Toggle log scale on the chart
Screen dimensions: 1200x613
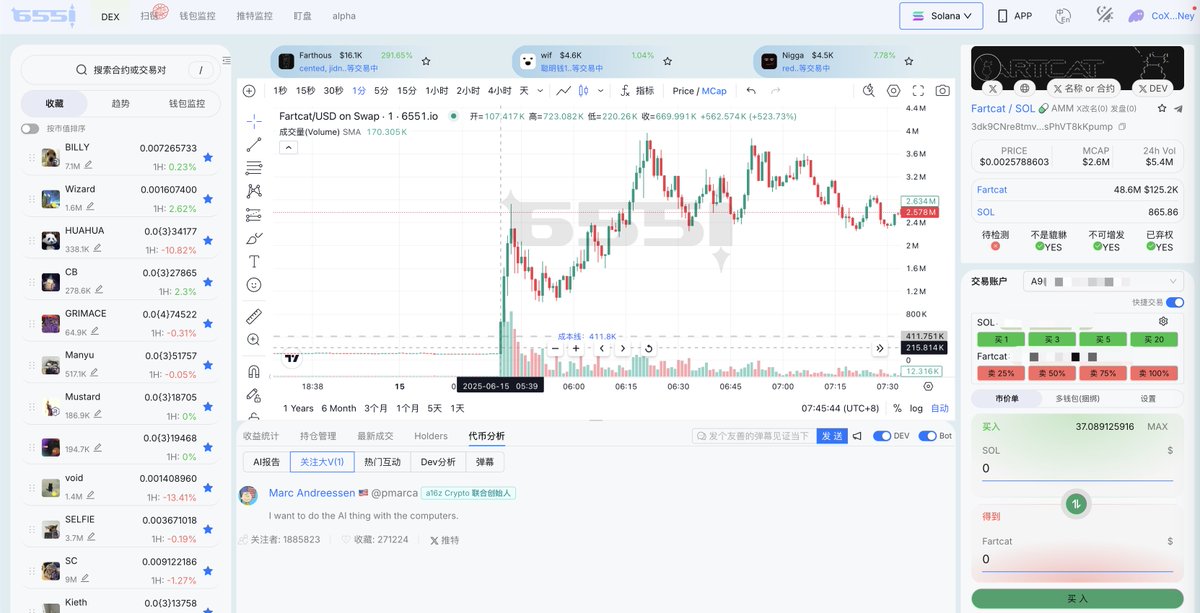916,408
